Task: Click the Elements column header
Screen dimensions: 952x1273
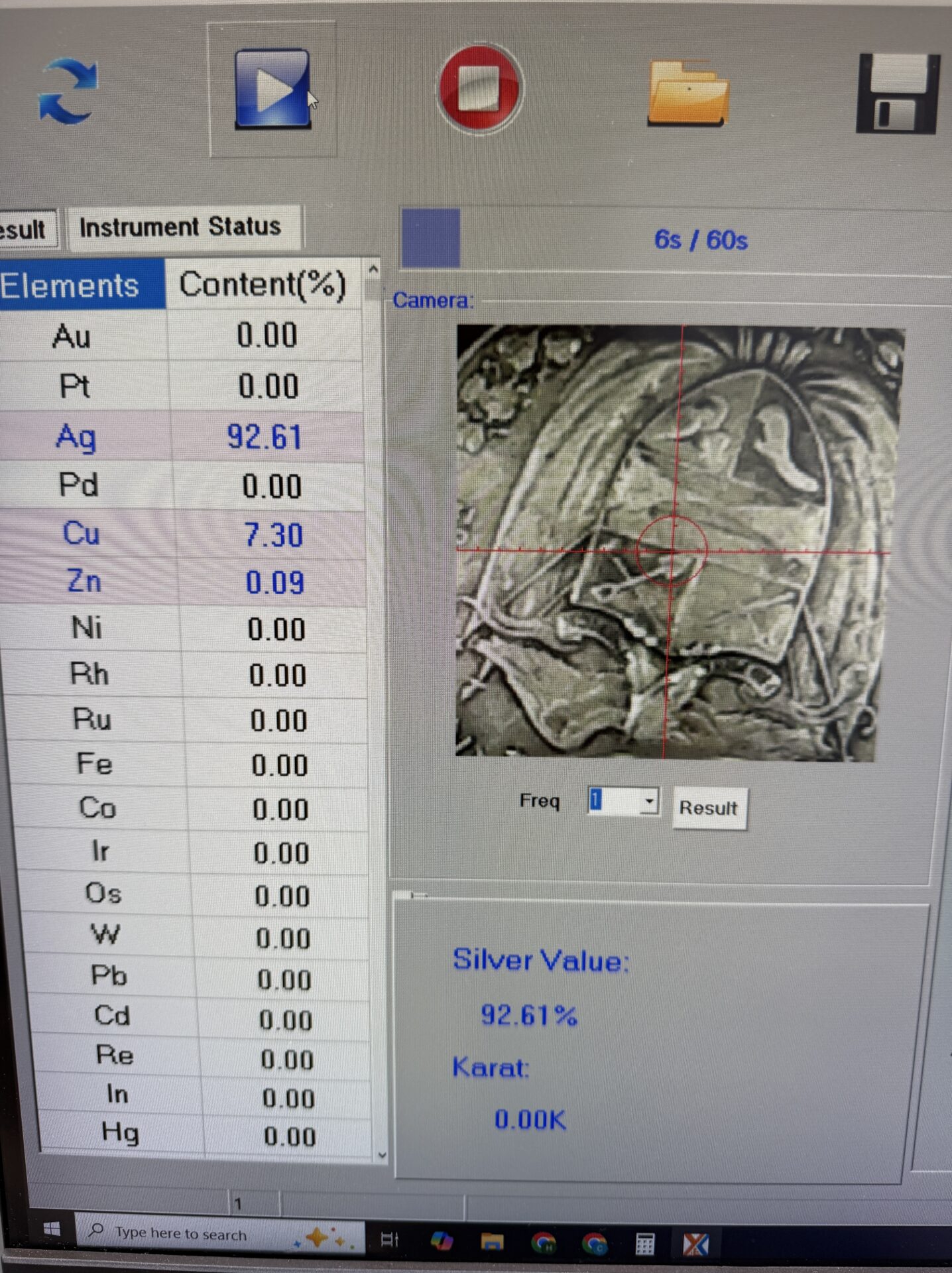Action: (x=82, y=286)
